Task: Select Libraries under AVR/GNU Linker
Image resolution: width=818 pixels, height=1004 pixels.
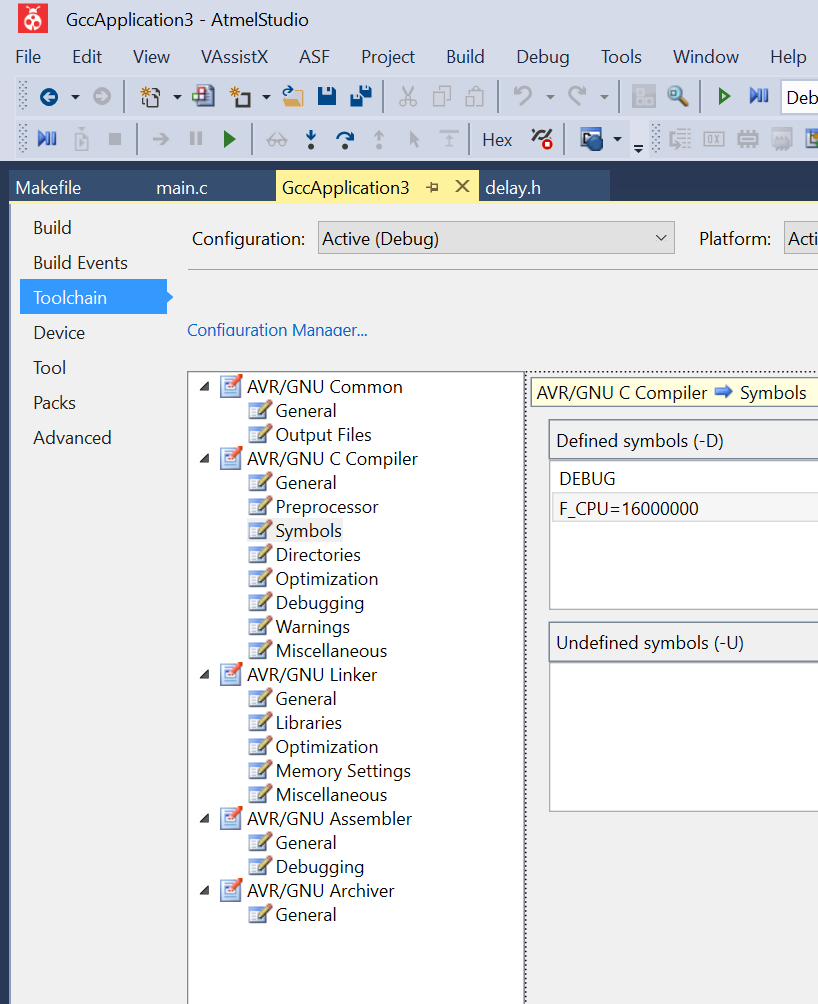Action: click(x=309, y=722)
